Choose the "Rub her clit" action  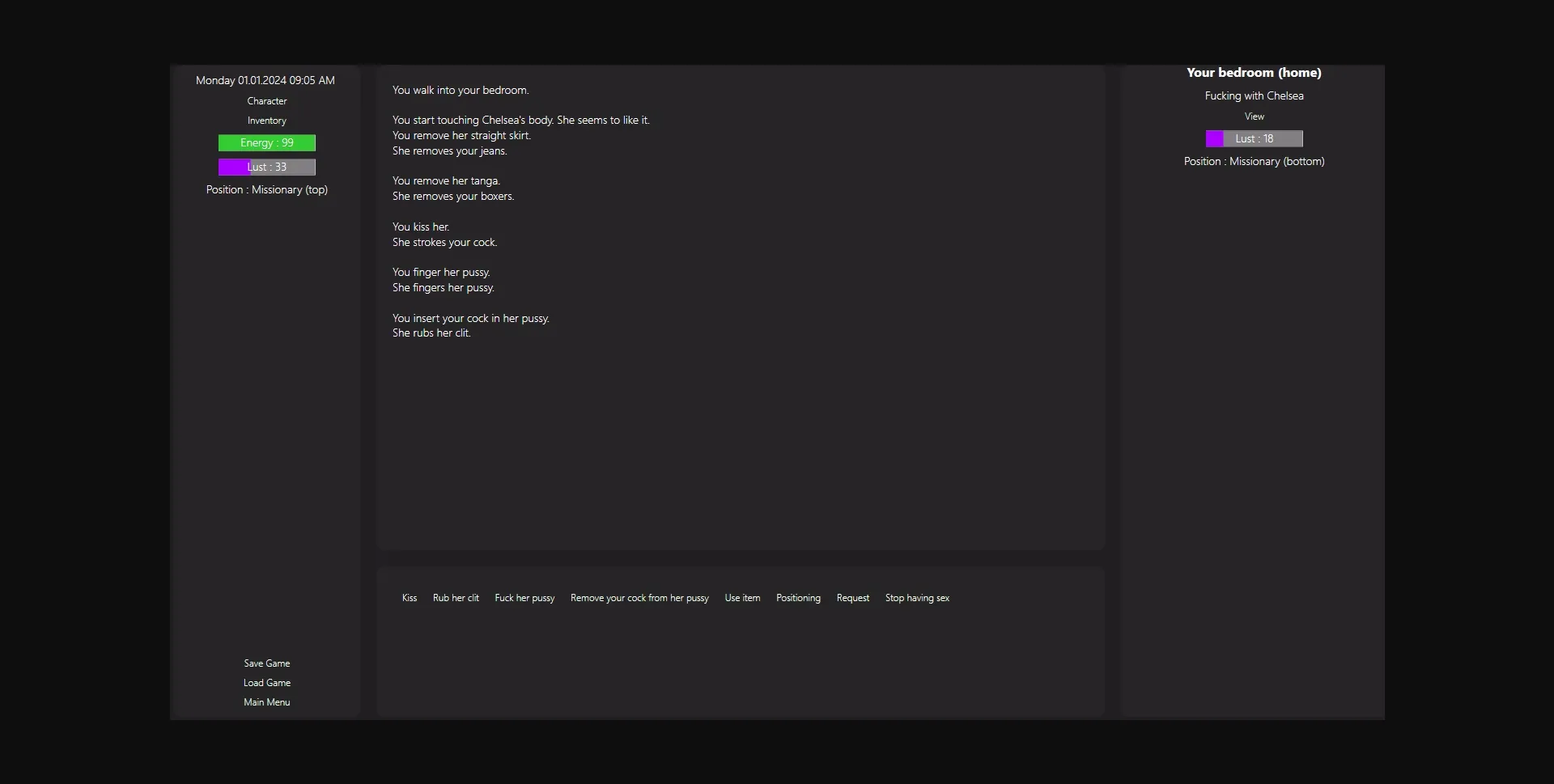pos(456,598)
